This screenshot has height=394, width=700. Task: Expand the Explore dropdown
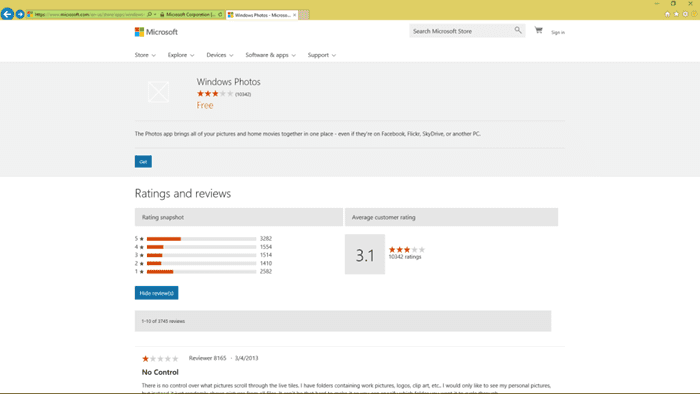[181, 55]
